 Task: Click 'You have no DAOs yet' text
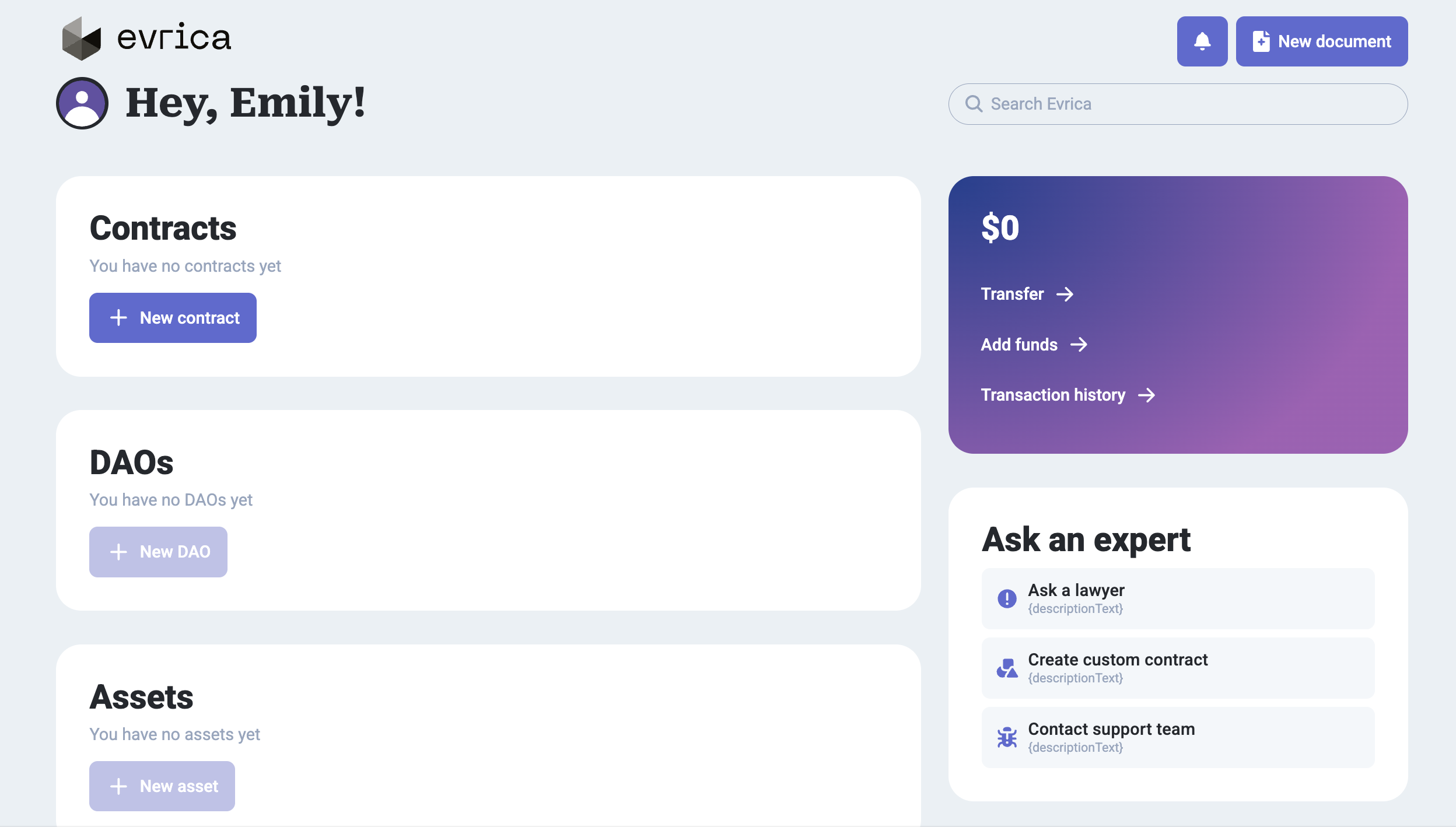click(x=171, y=500)
